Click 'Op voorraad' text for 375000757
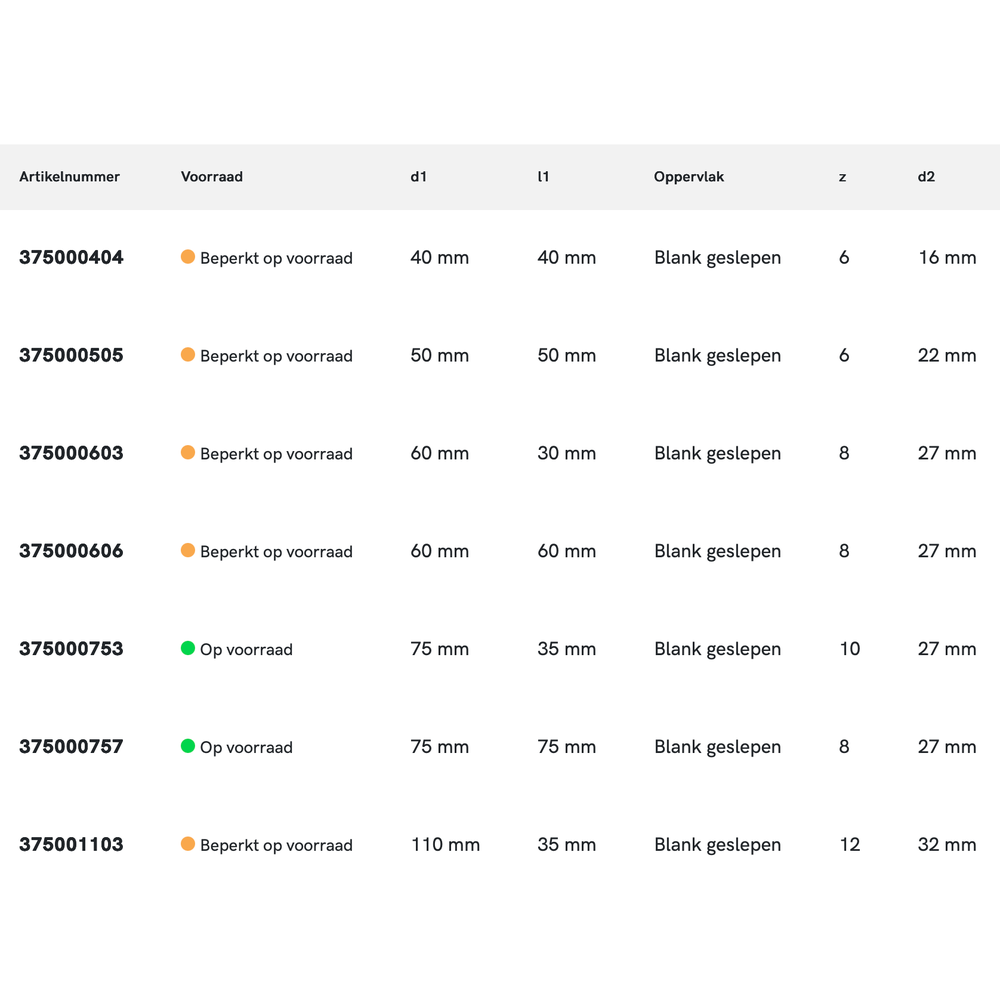Image resolution: width=1000 pixels, height=1000 pixels. [246, 747]
